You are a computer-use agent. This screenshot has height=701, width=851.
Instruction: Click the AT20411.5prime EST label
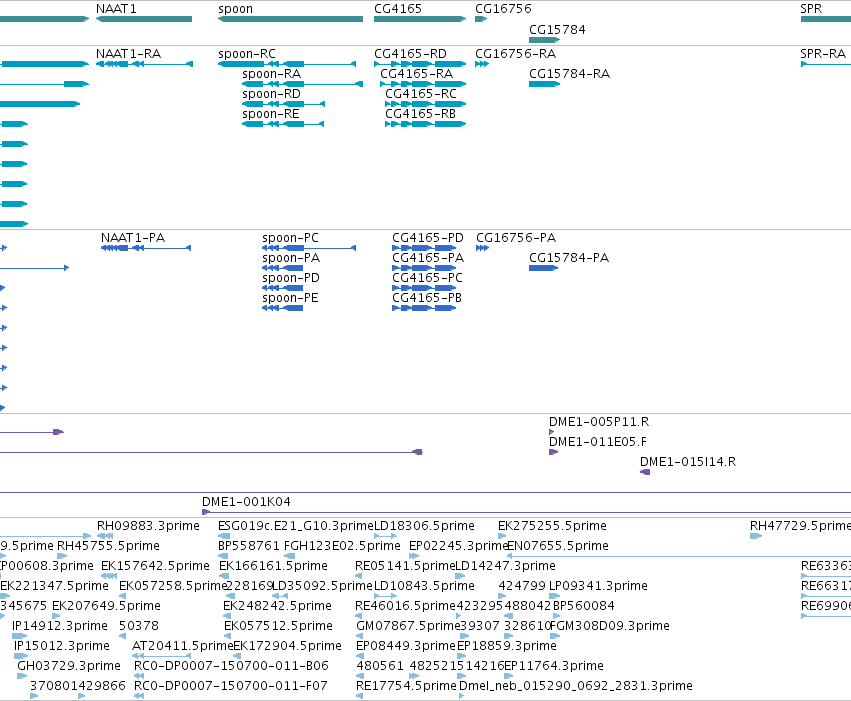(182, 646)
